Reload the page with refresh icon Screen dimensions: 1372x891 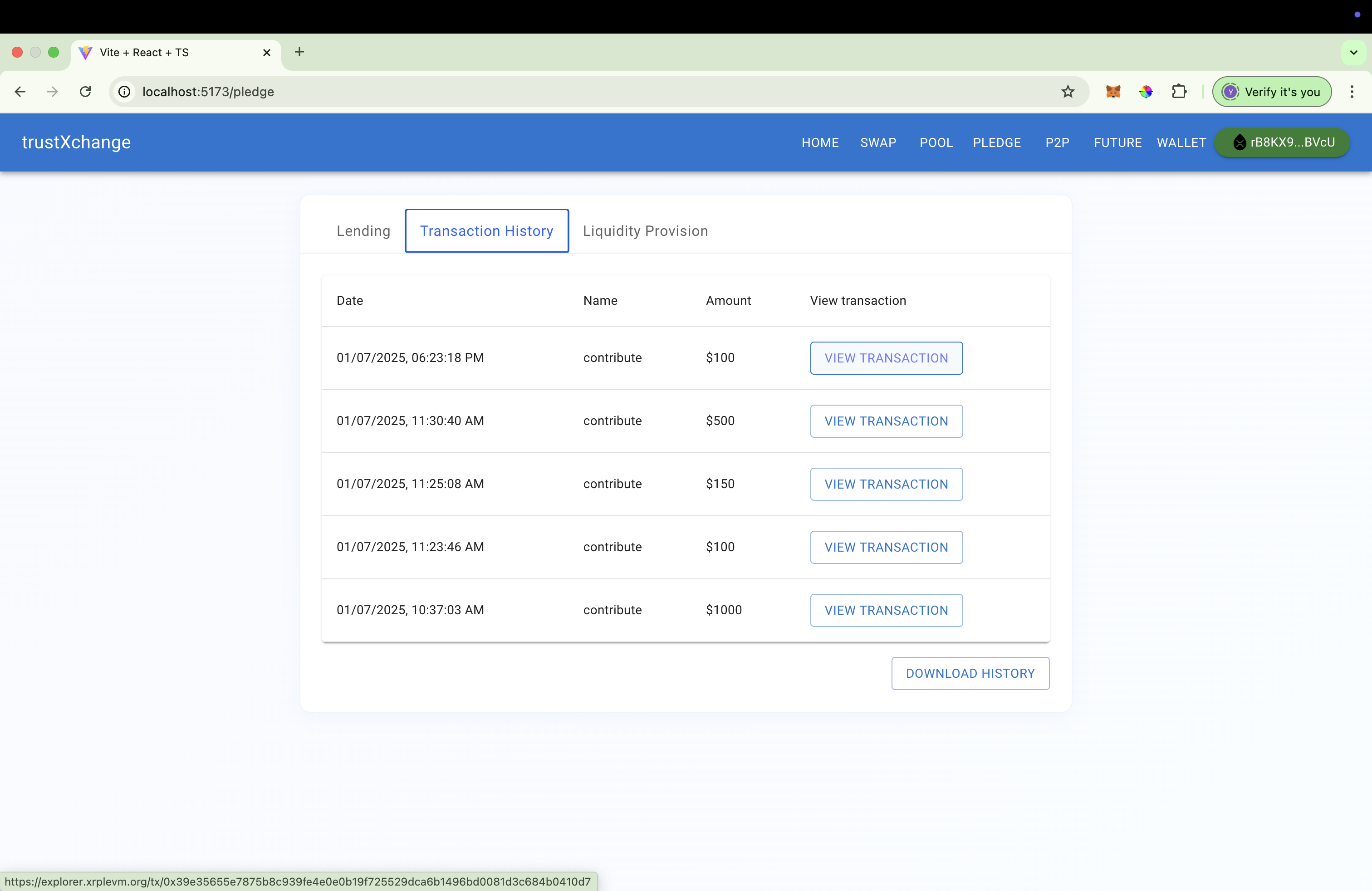point(85,92)
